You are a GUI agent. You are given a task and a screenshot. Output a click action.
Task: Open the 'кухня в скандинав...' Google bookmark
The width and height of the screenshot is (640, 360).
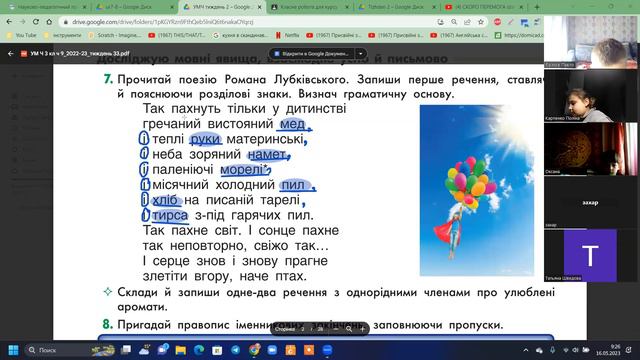(x=241, y=36)
